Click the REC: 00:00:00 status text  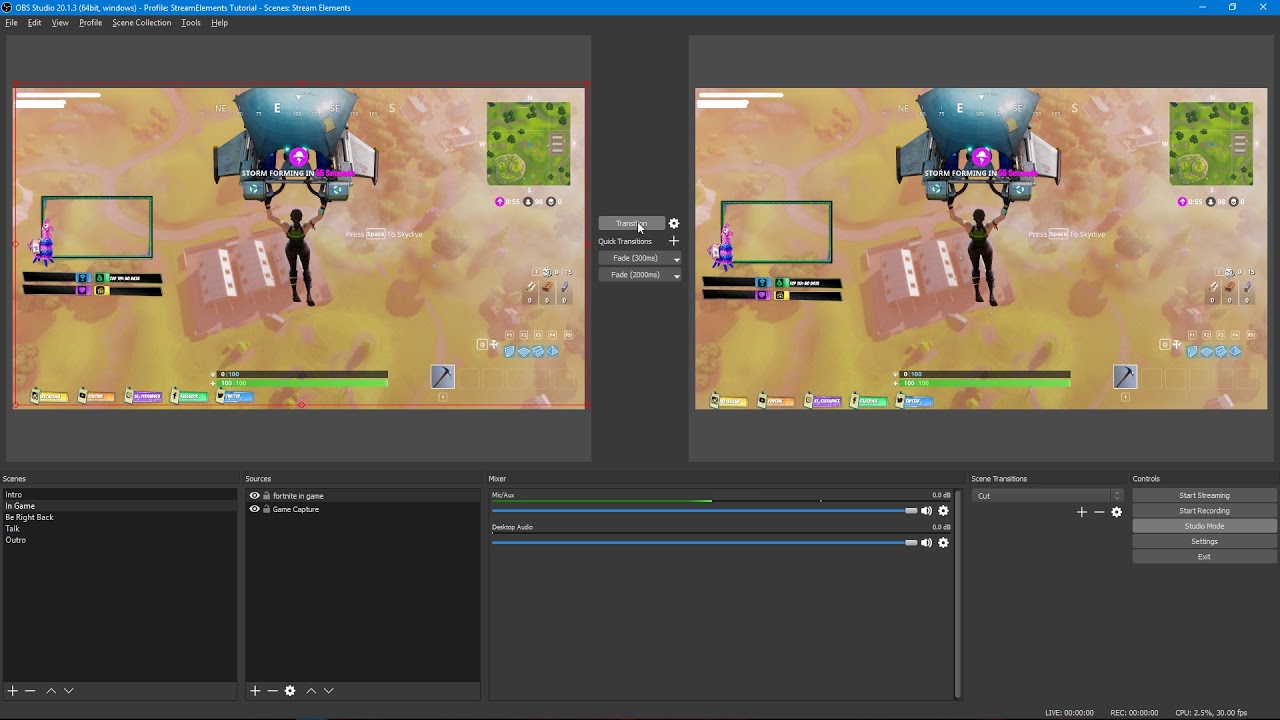[x=1134, y=713]
